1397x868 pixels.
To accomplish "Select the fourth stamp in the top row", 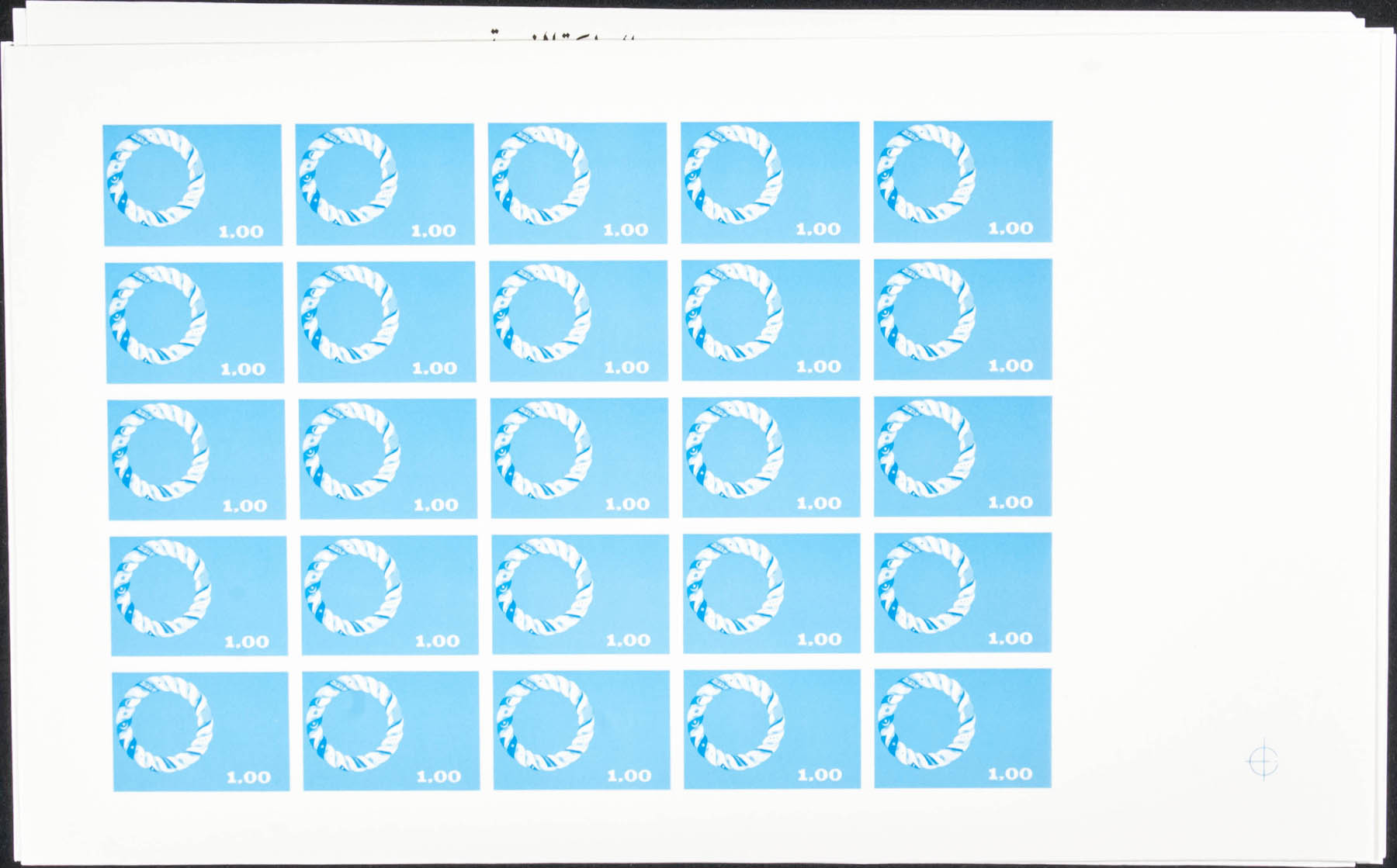I will [770, 182].
